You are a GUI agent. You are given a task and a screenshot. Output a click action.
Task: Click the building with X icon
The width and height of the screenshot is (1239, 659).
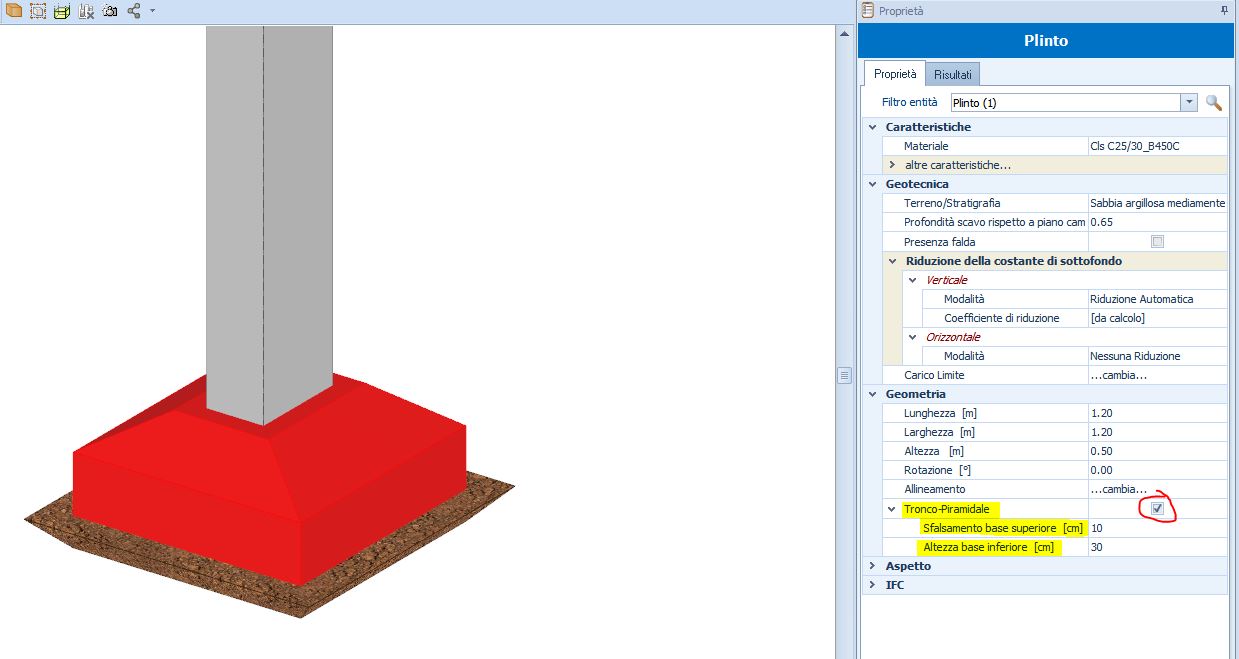click(x=86, y=11)
